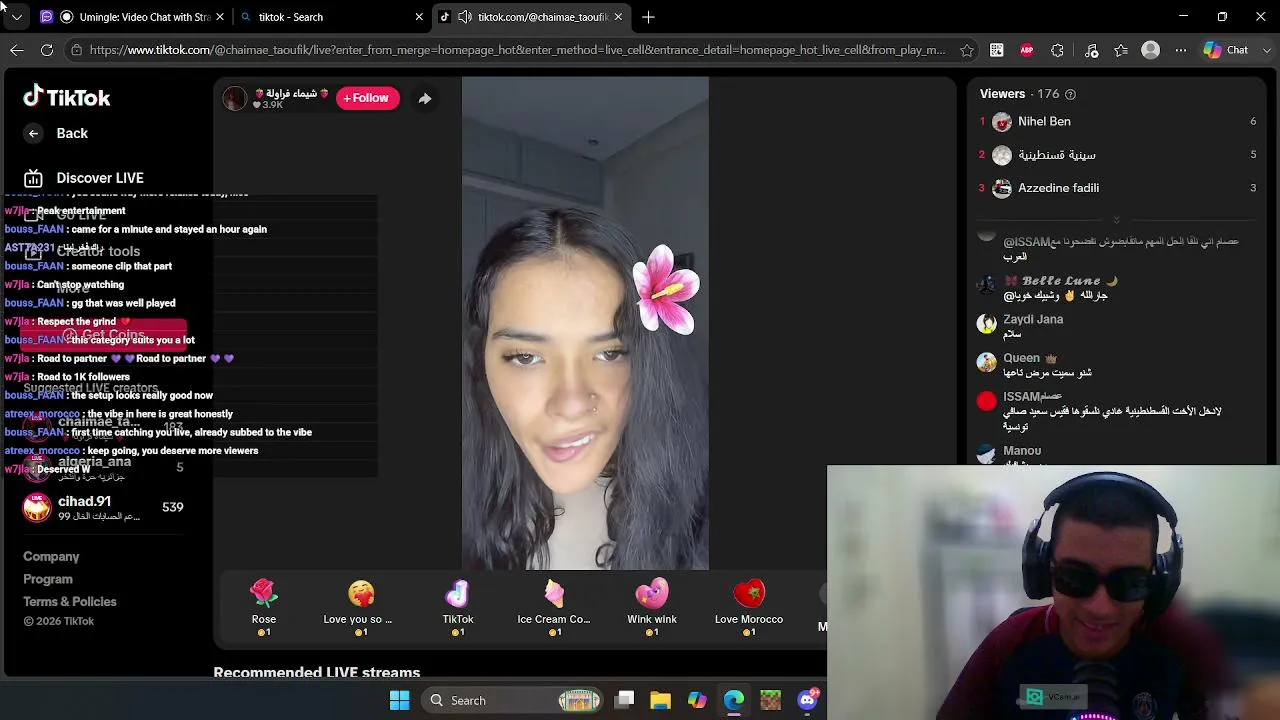
Task: Open the Program footer link
Action: point(48,580)
